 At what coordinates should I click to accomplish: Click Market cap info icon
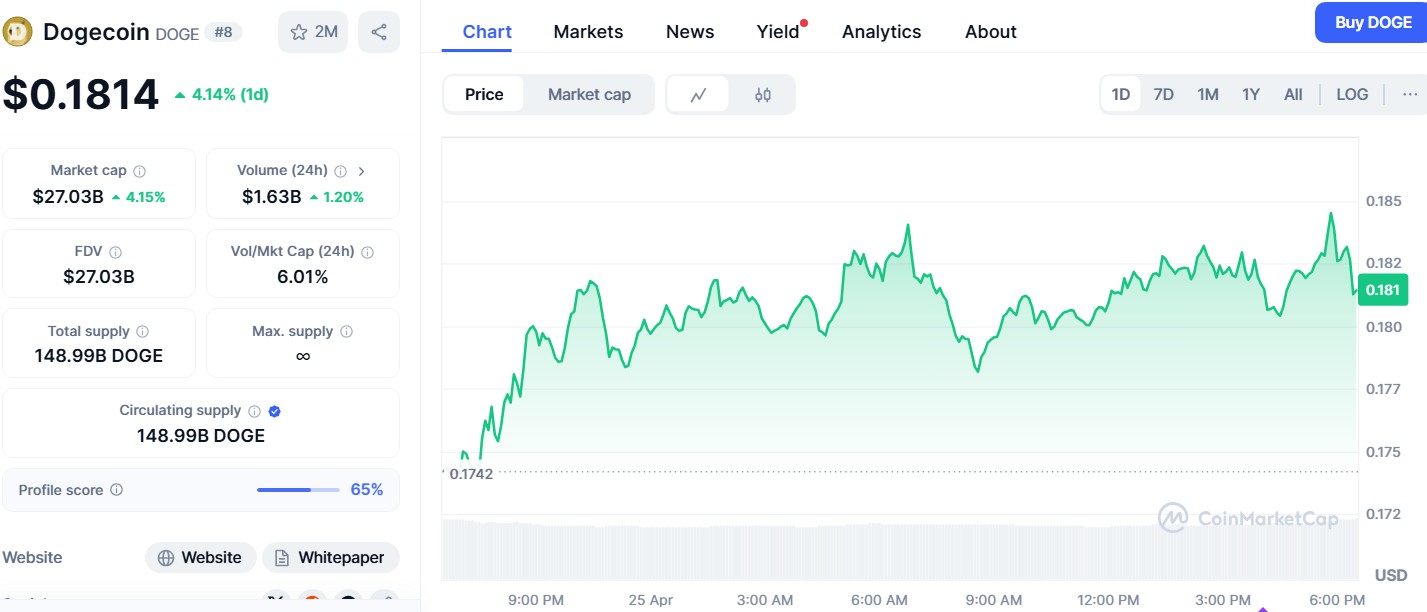pos(140,171)
